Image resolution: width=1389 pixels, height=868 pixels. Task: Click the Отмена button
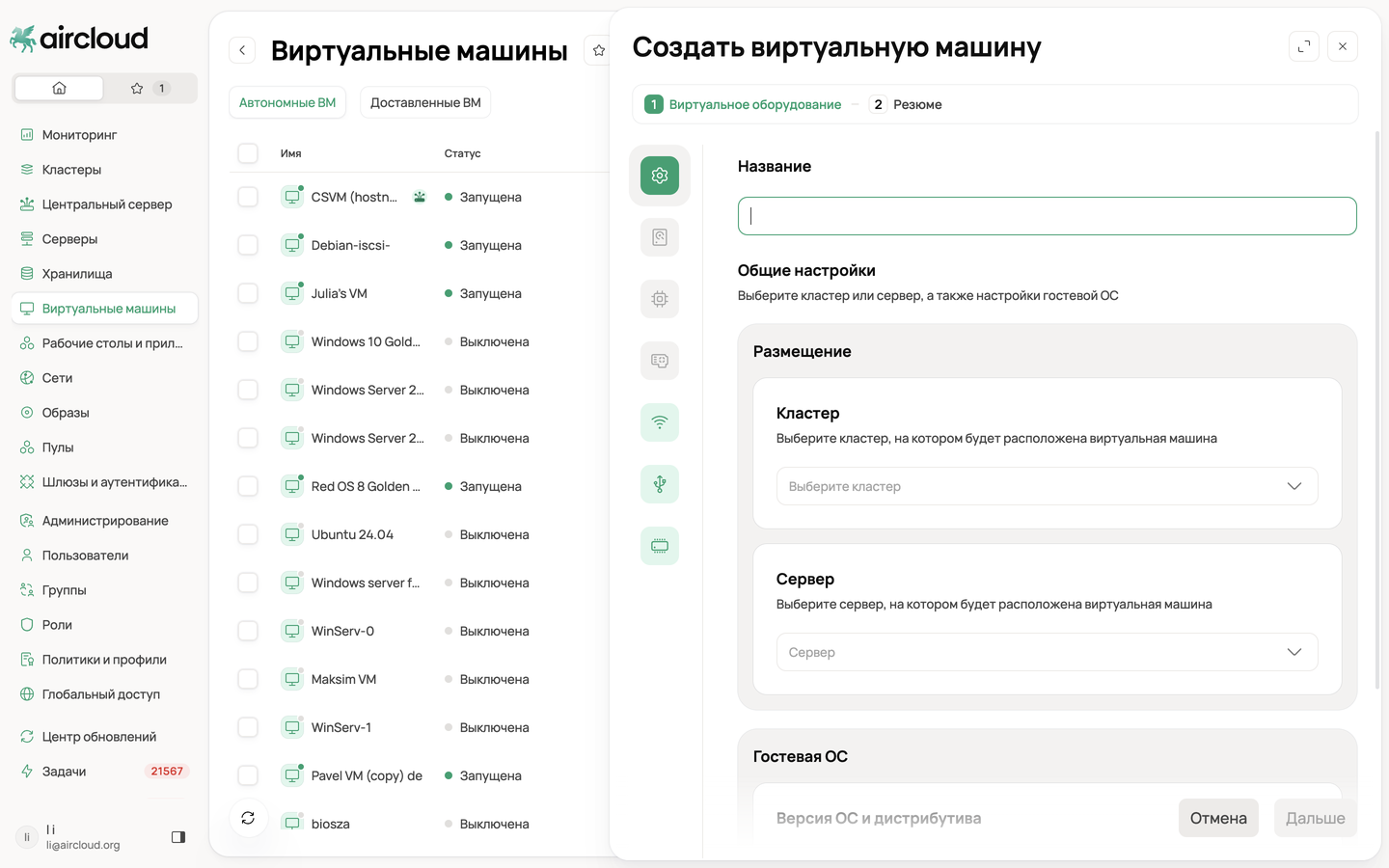[1218, 818]
